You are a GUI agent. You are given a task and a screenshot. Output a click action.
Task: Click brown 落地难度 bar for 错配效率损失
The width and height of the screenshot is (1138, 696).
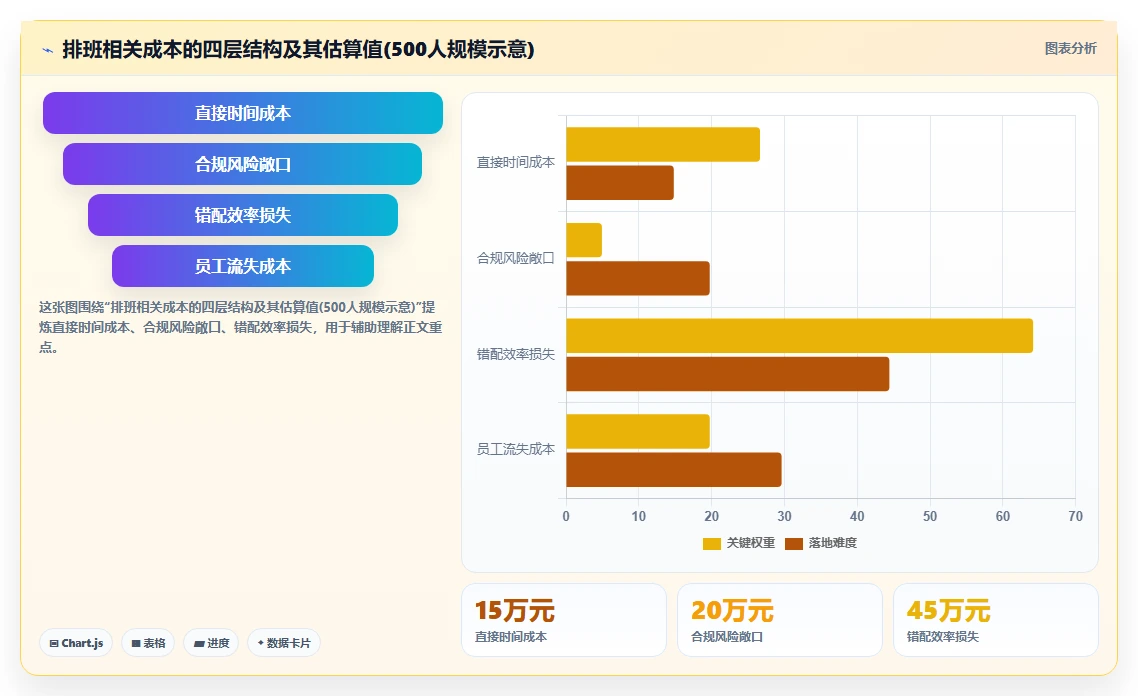pos(728,374)
